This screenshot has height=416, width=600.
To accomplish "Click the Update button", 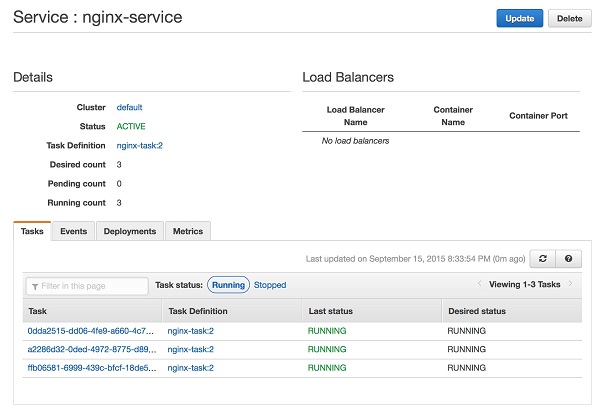I will pyautogui.click(x=520, y=18).
